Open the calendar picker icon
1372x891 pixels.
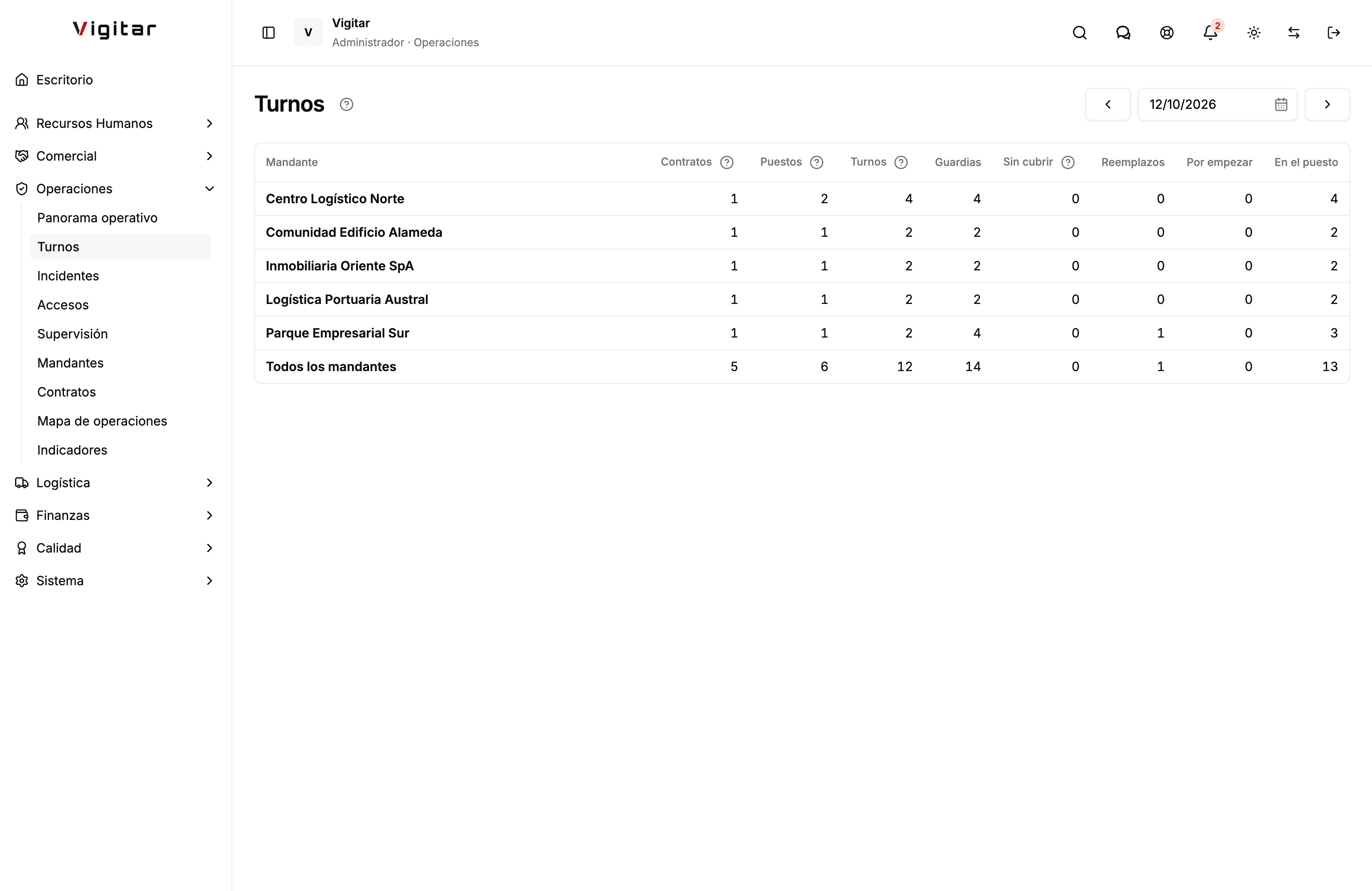pyautogui.click(x=1281, y=104)
